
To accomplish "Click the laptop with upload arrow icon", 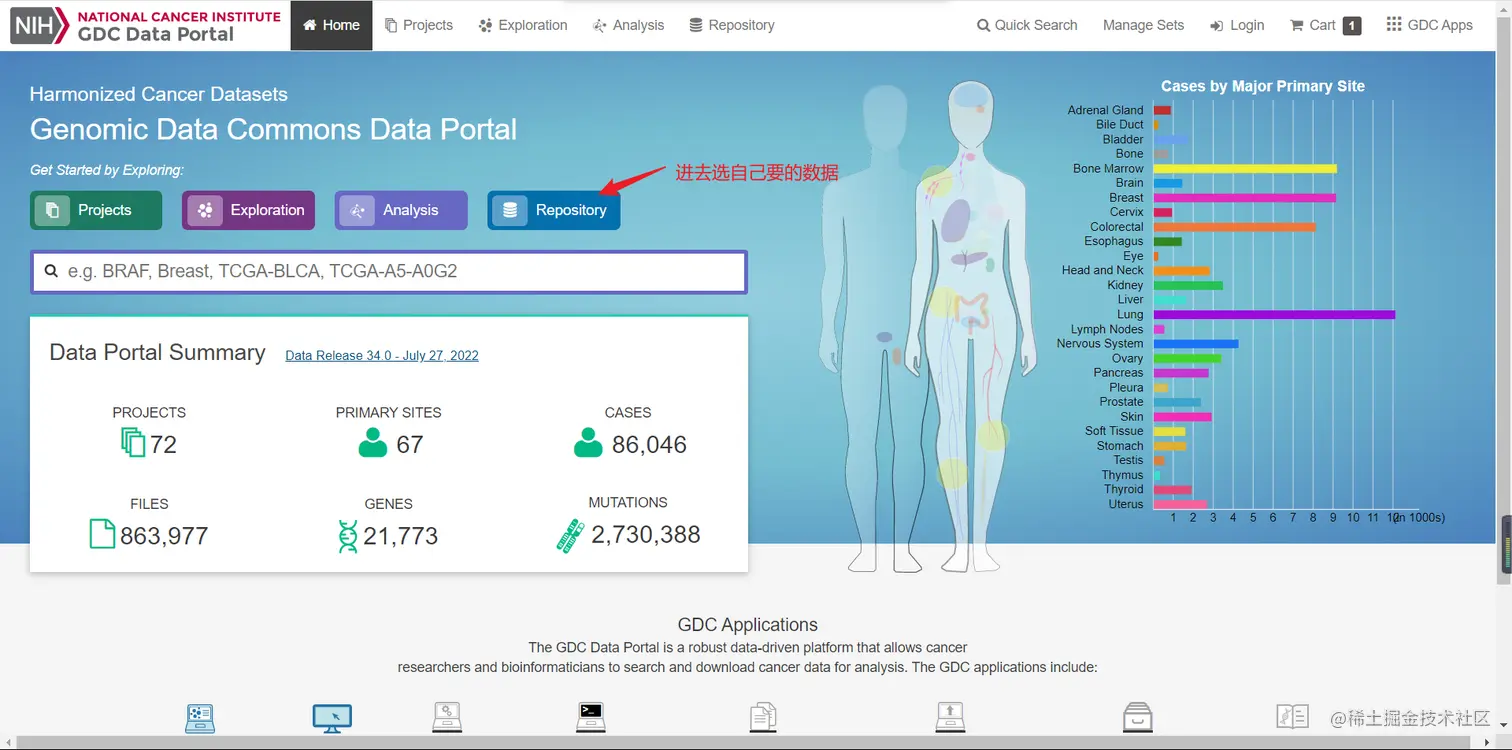I will tap(949, 717).
